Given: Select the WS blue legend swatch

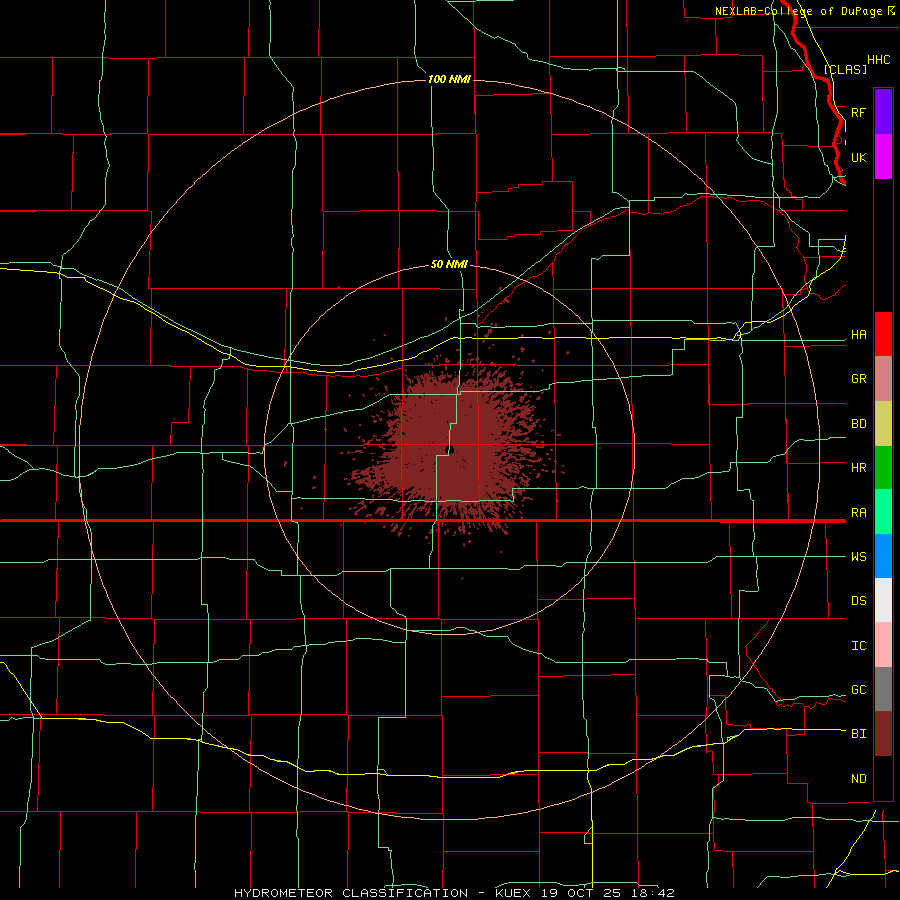Looking at the screenshot, I should point(883,556).
